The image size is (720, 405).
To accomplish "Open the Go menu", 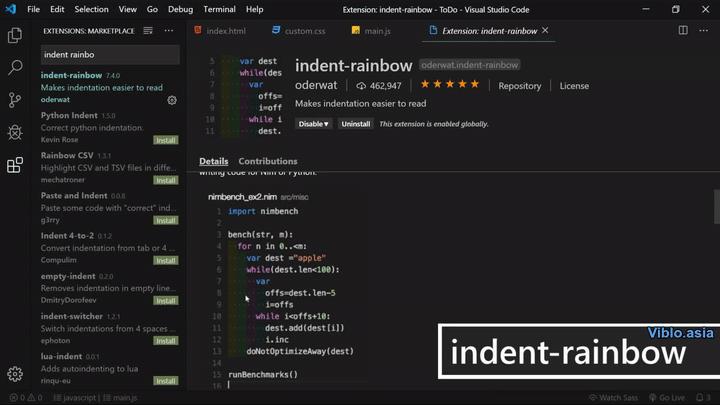I will (152, 9).
